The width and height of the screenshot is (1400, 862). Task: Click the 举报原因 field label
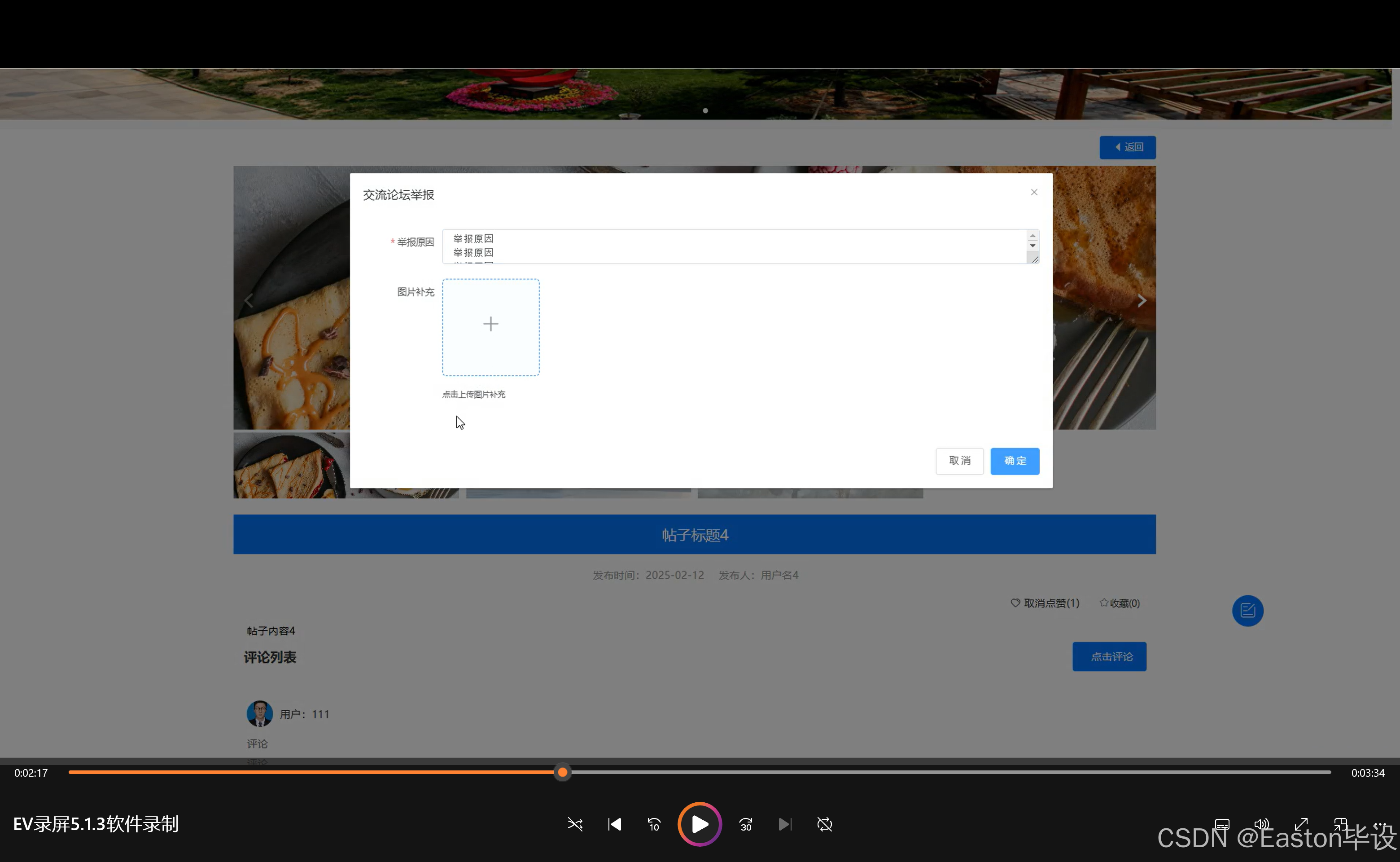(x=416, y=242)
